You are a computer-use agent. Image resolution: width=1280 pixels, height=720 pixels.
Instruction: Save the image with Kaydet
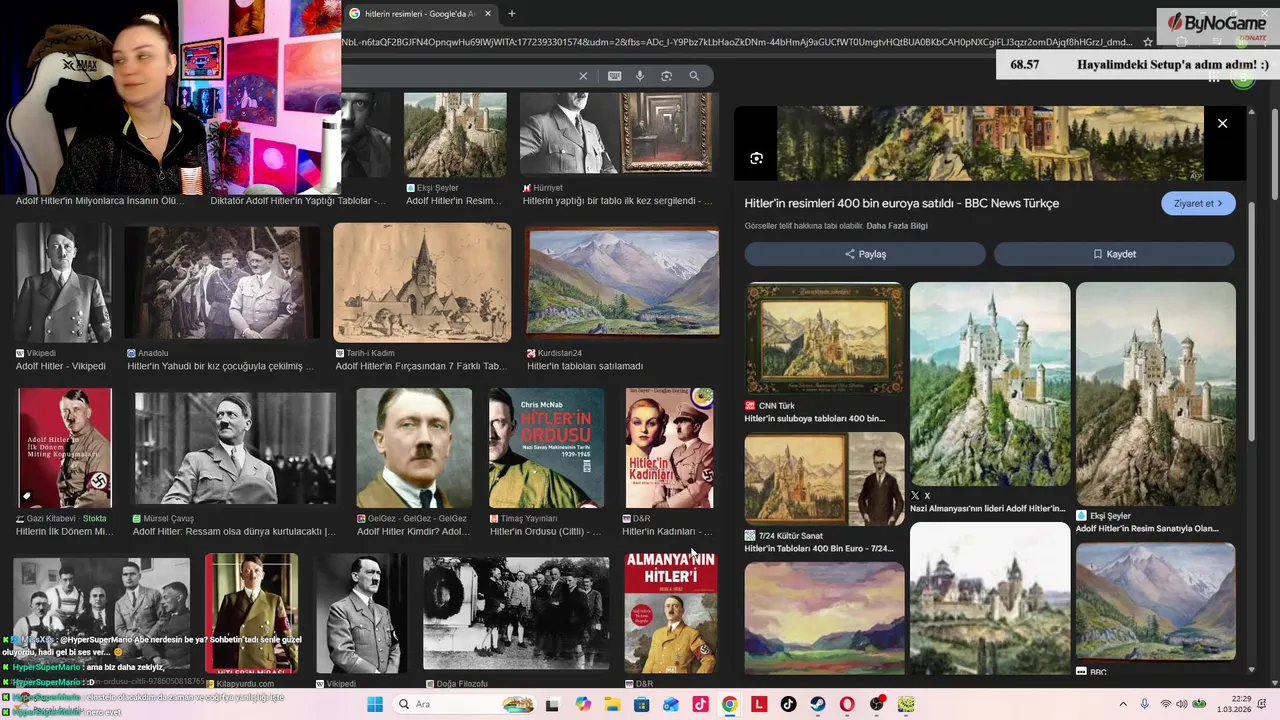[1114, 254]
